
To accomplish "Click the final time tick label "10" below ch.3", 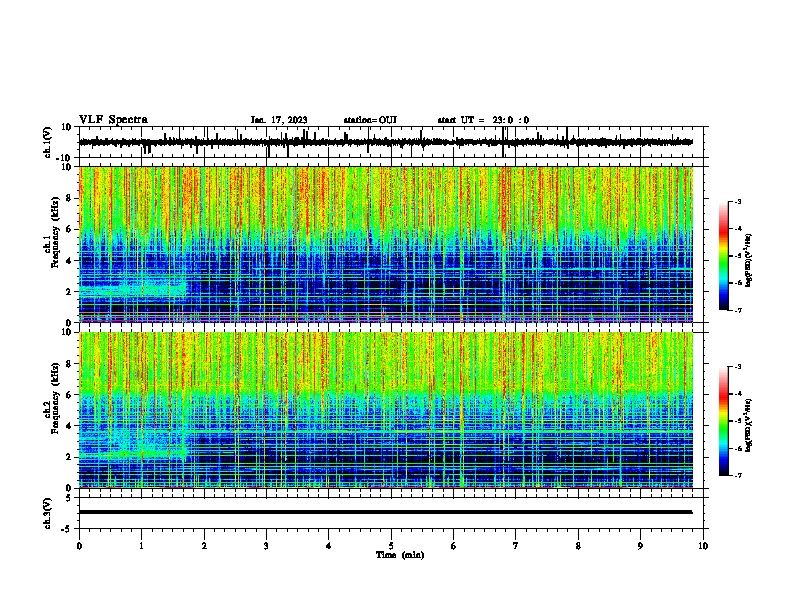I will (703, 546).
